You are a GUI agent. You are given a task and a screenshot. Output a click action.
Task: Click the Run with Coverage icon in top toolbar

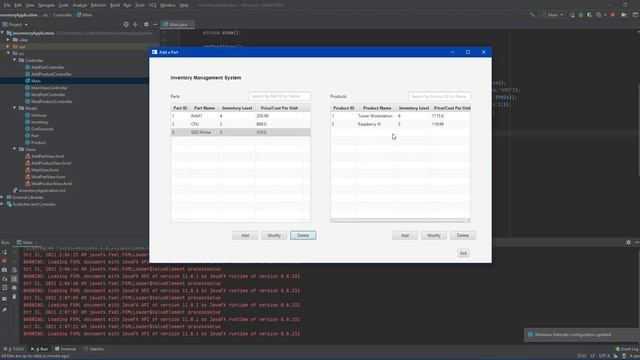click(589, 15)
